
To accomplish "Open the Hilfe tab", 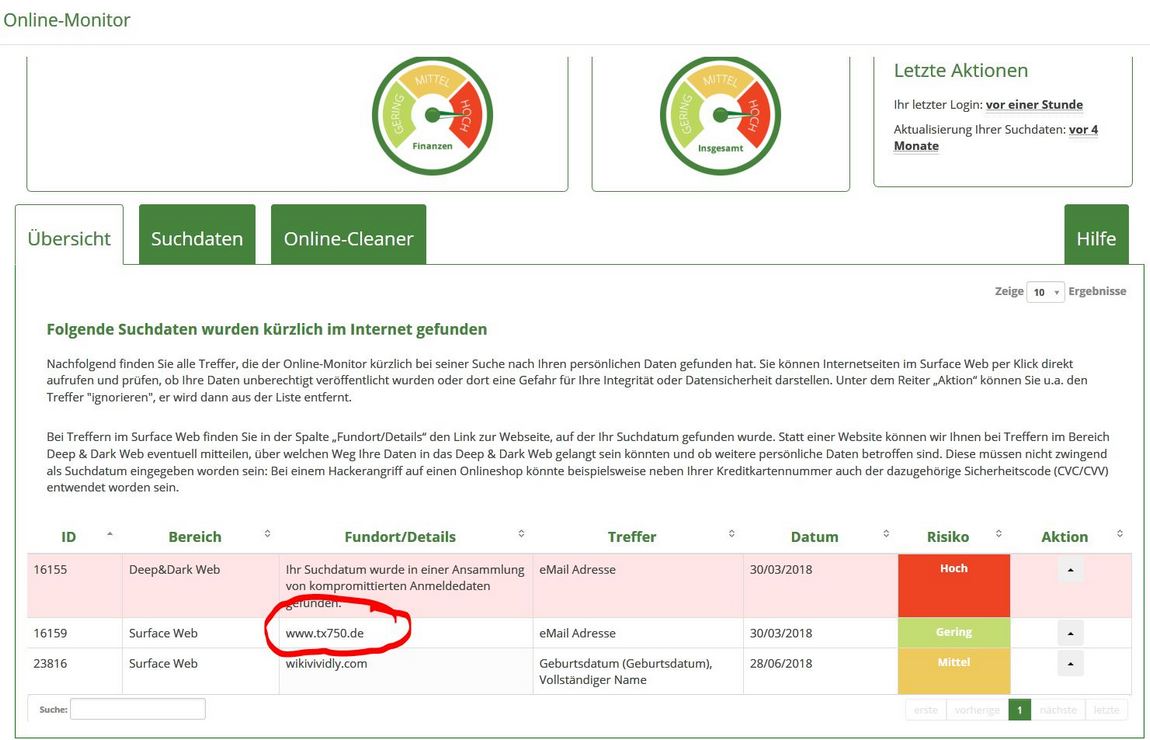I will pos(1096,238).
